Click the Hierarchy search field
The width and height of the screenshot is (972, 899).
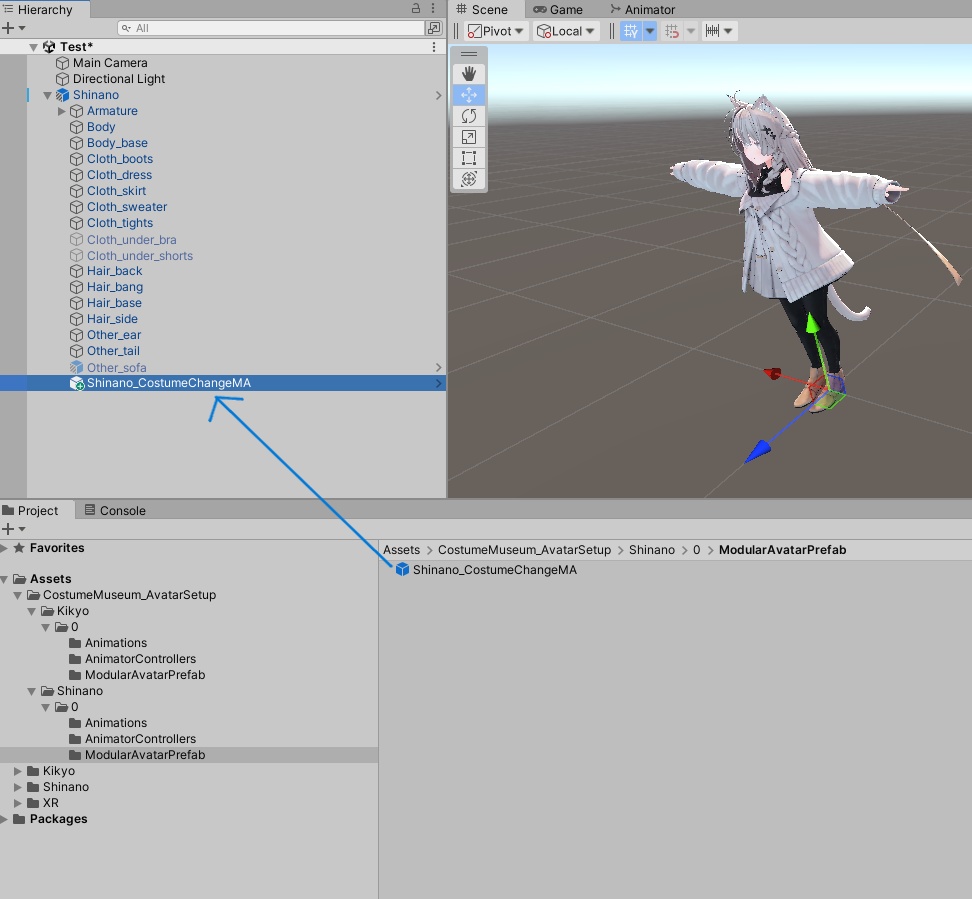click(270, 28)
